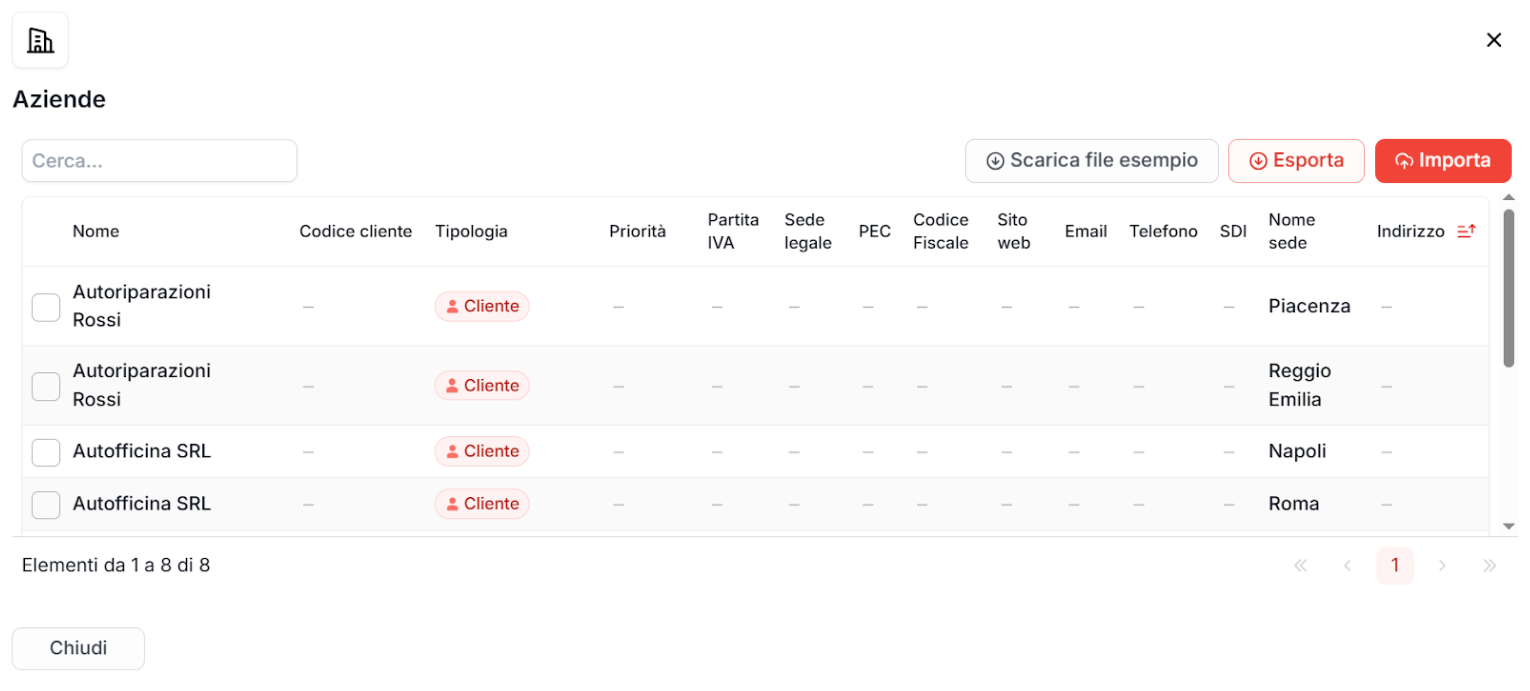This screenshot has width=1530, height=691.
Task: Sort by the Nome column header
Action: pos(96,231)
